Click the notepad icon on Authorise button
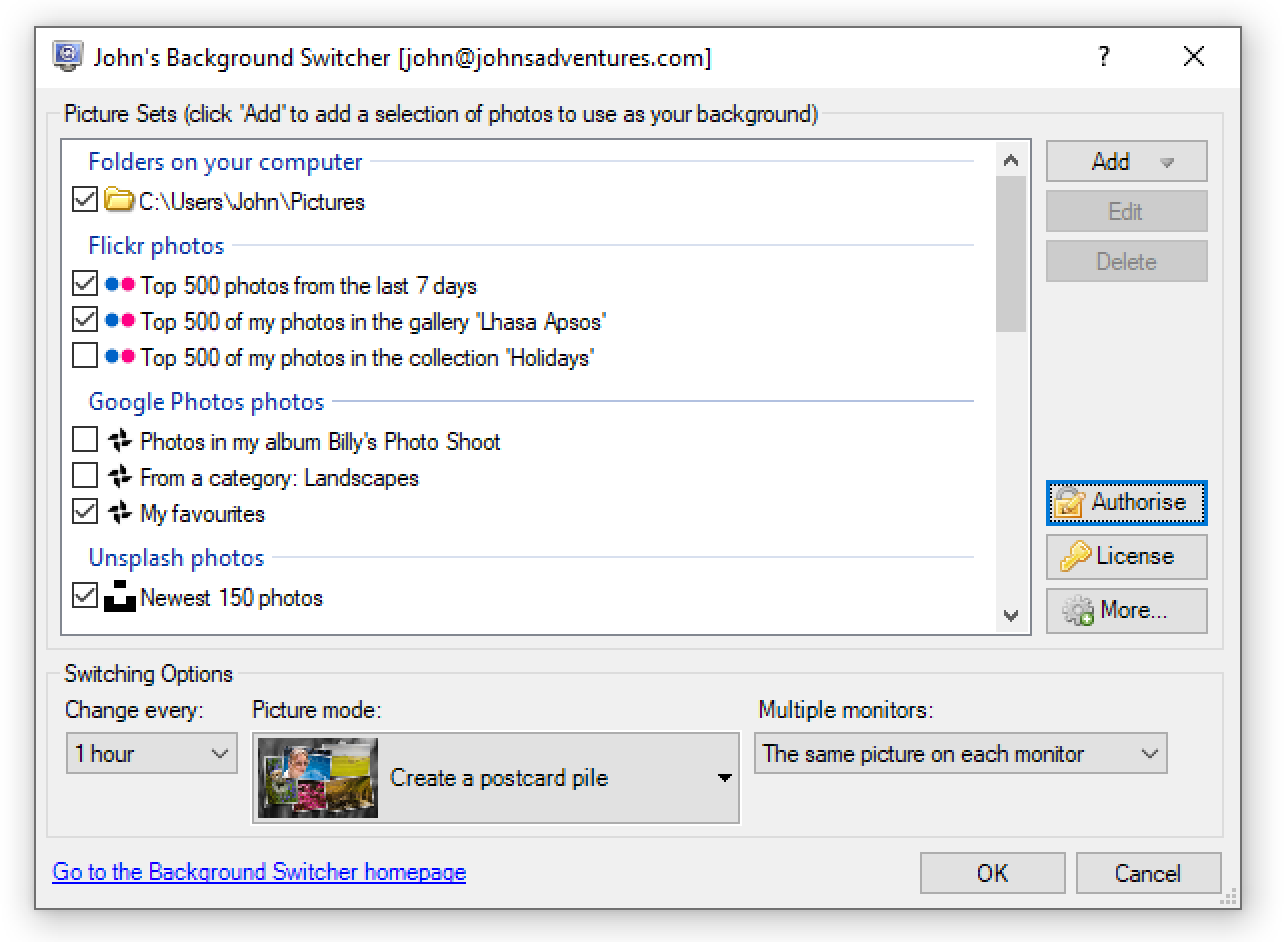This screenshot has width=1288, height=942. (1069, 502)
